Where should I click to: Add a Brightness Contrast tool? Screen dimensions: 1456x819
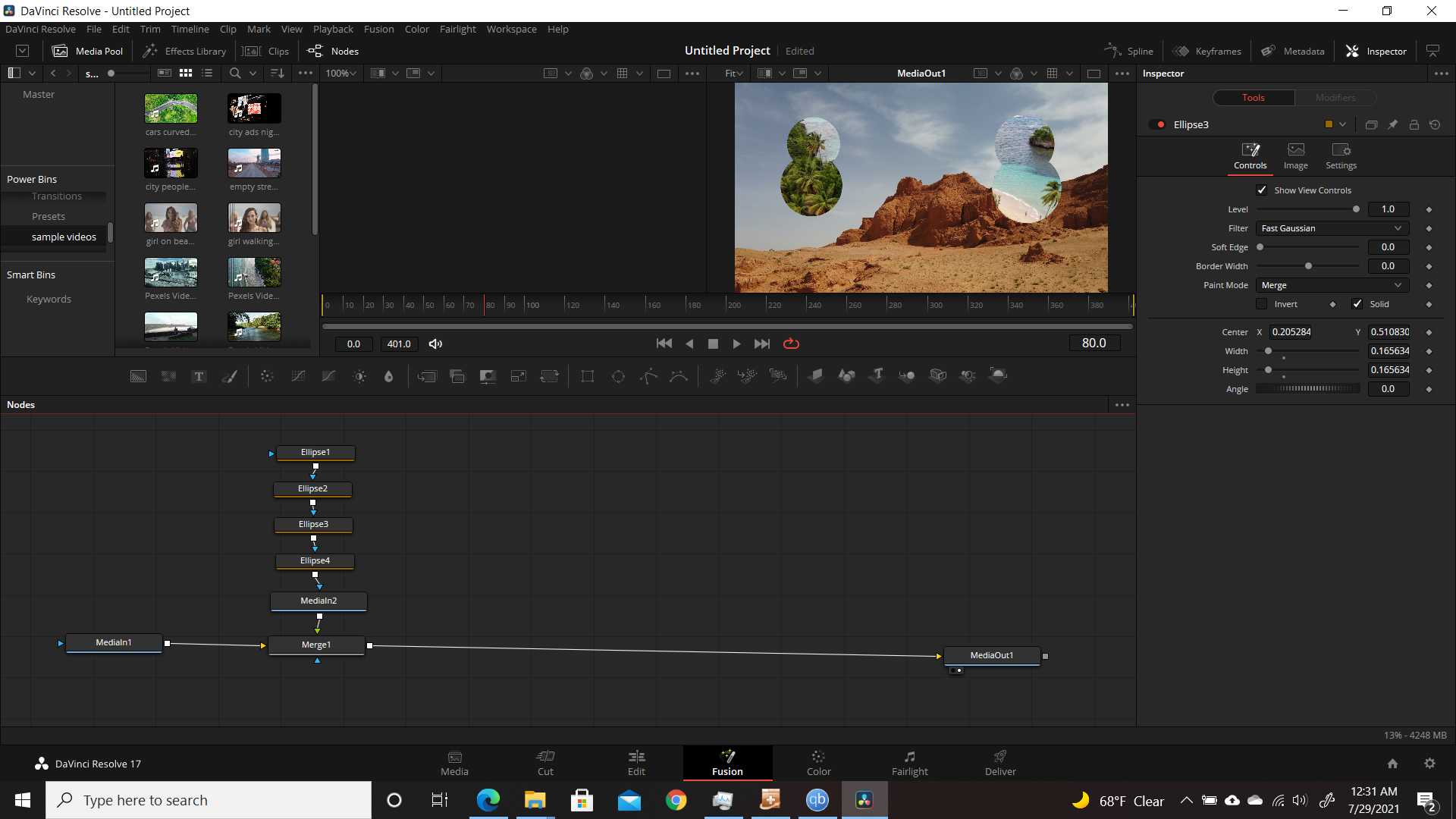tap(359, 376)
